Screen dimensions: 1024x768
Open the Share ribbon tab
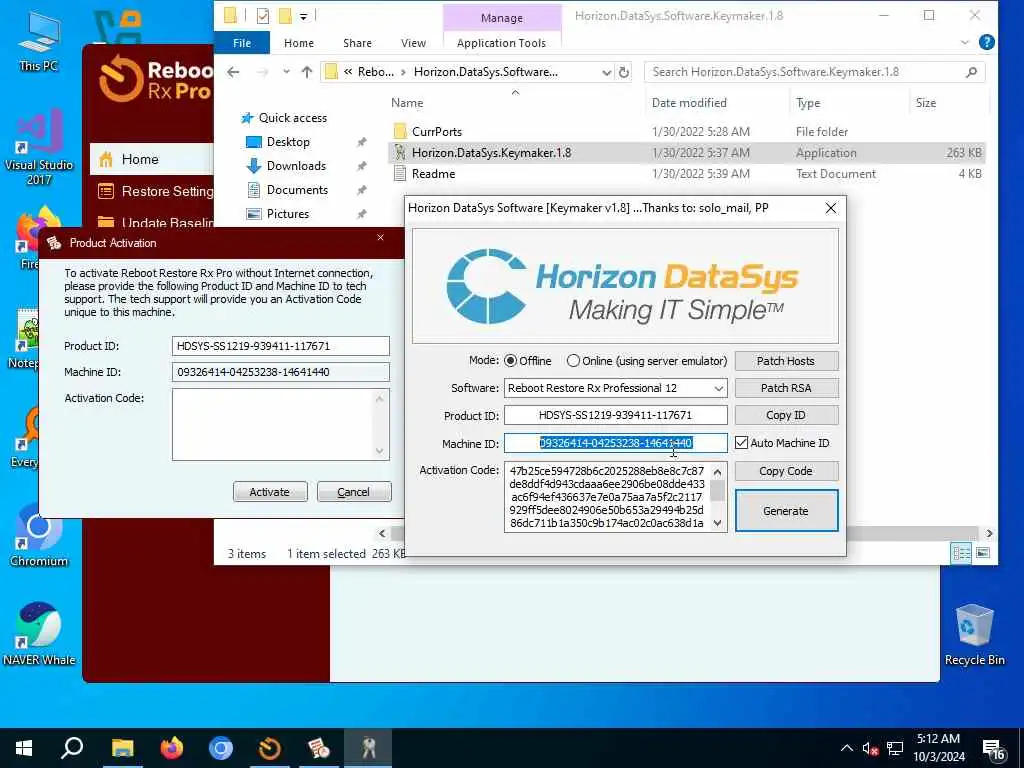[x=357, y=43]
